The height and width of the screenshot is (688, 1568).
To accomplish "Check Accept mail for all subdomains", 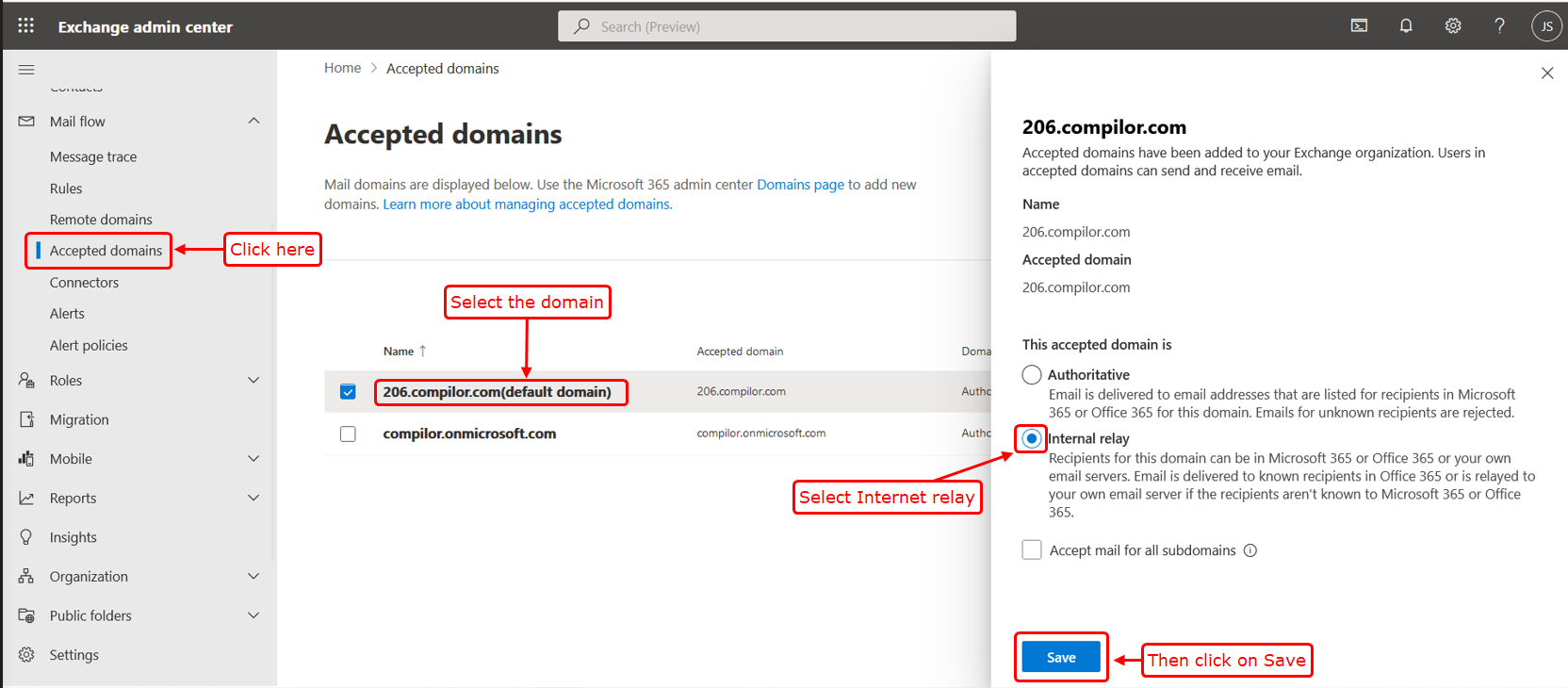I will point(1032,550).
